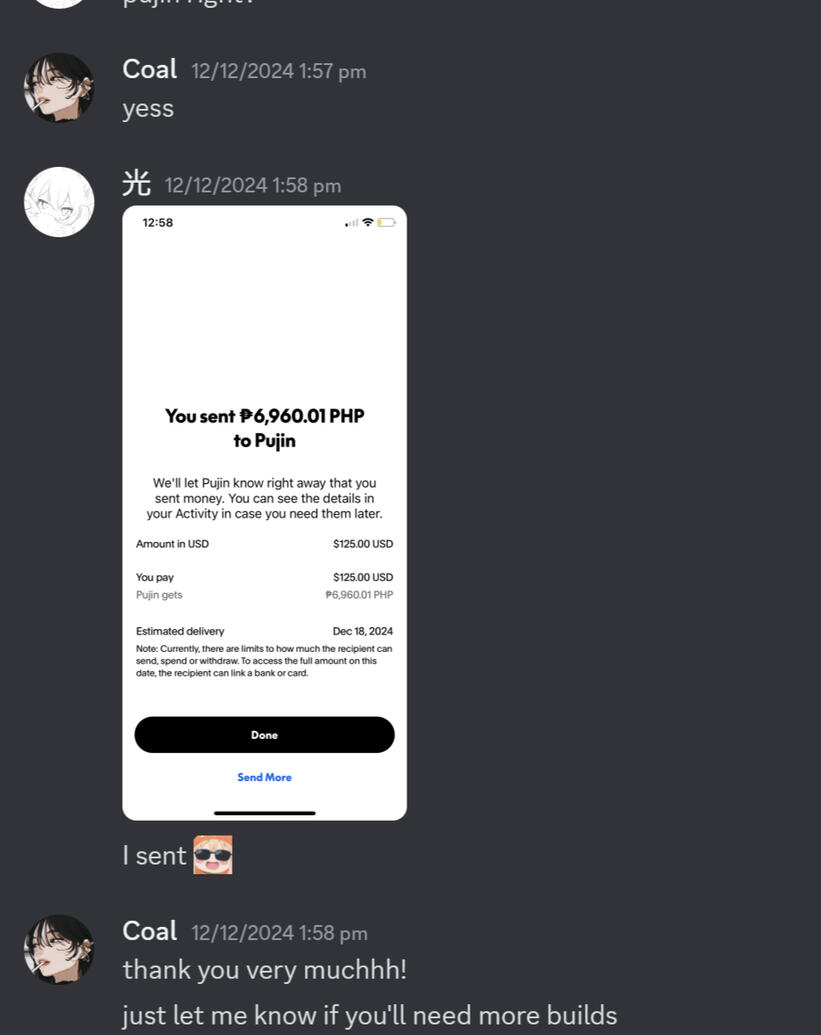
Task: Click the Coal username above 'yess'
Action: 150,69
